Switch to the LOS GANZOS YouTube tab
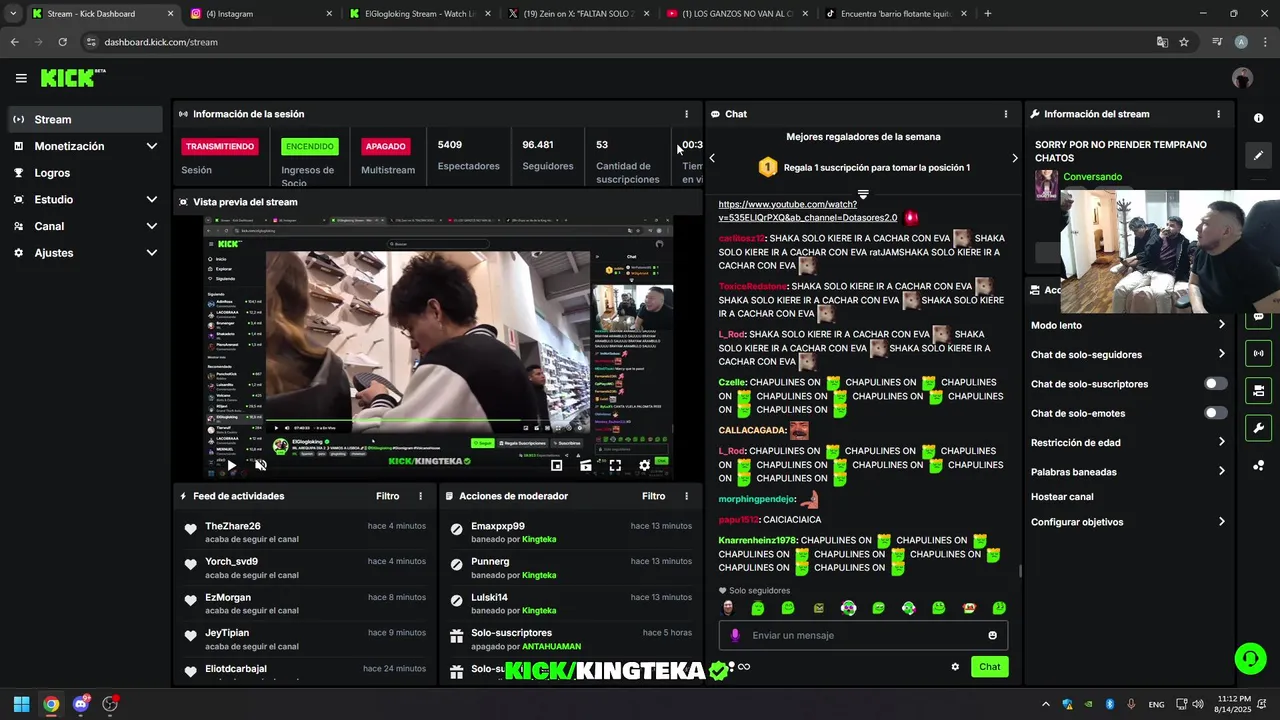The width and height of the screenshot is (1280, 720). click(x=738, y=14)
